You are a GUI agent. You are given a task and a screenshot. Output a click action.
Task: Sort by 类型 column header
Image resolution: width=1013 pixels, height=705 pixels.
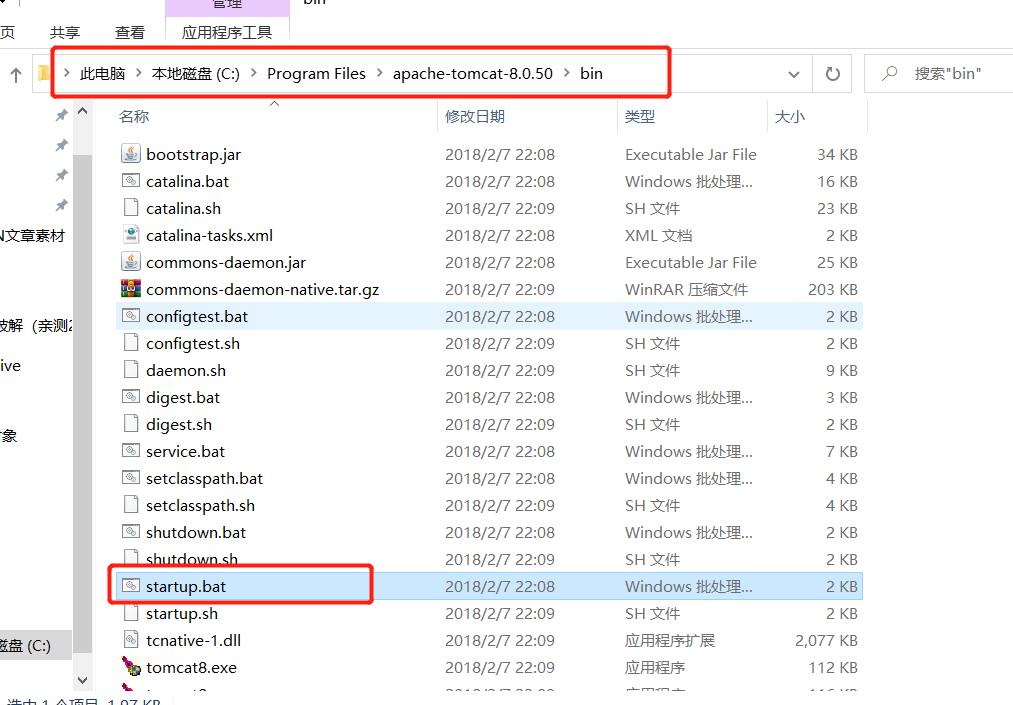(640, 116)
